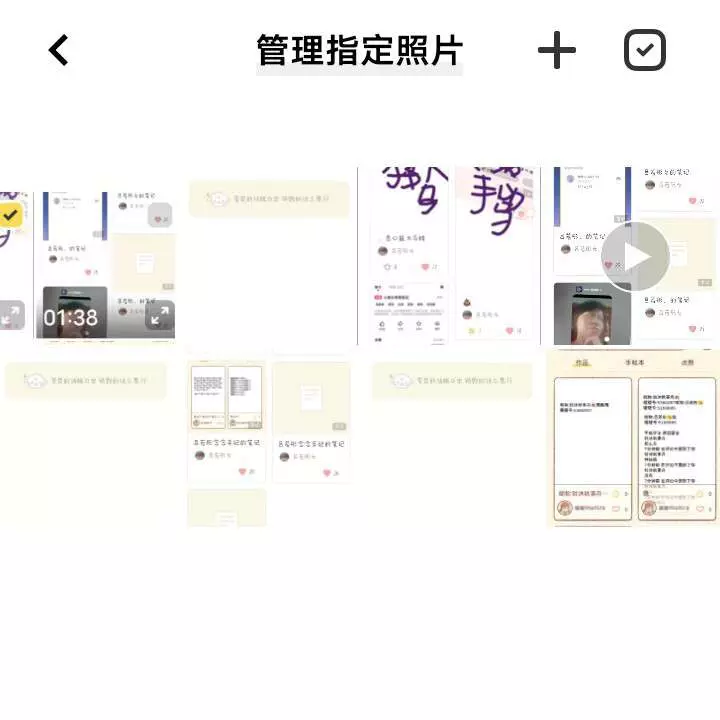
Task: Go back using the left arrow
Action: [x=59, y=50]
